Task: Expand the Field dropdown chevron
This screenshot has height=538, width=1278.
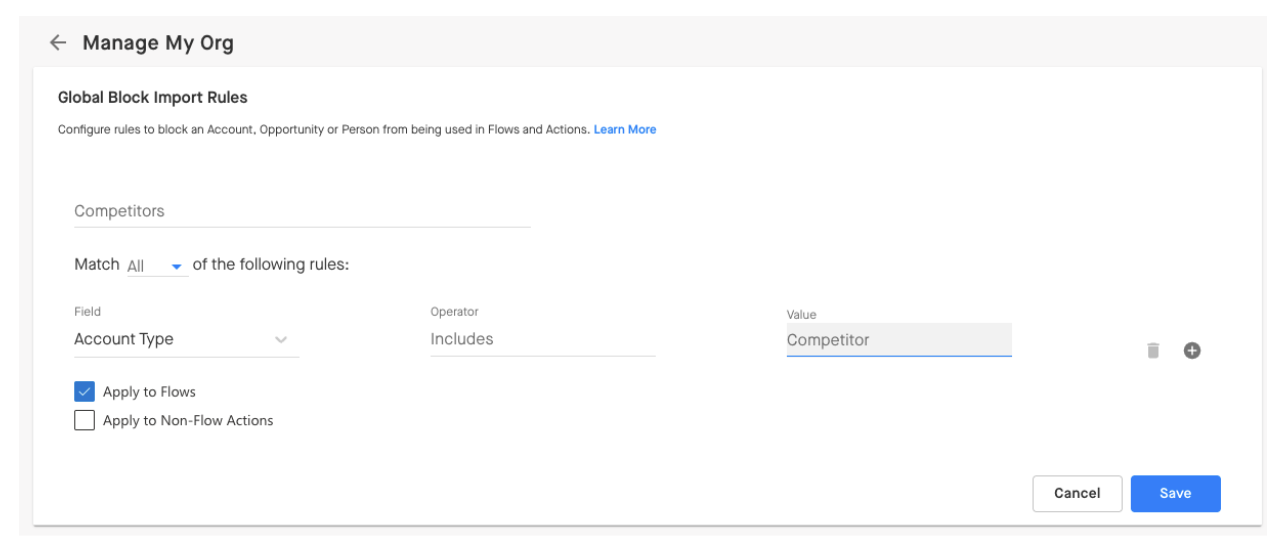Action: (281, 340)
